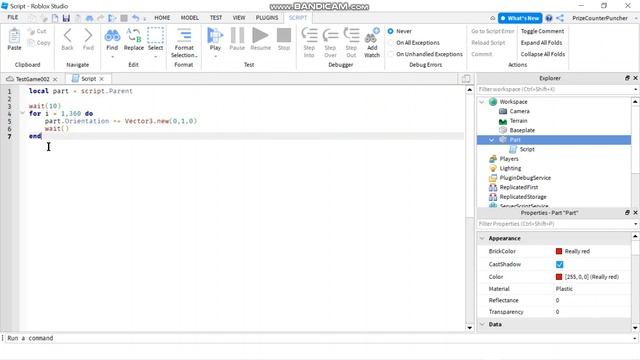Select Players service in Explorer
The image size is (640, 360).
coord(509,159)
